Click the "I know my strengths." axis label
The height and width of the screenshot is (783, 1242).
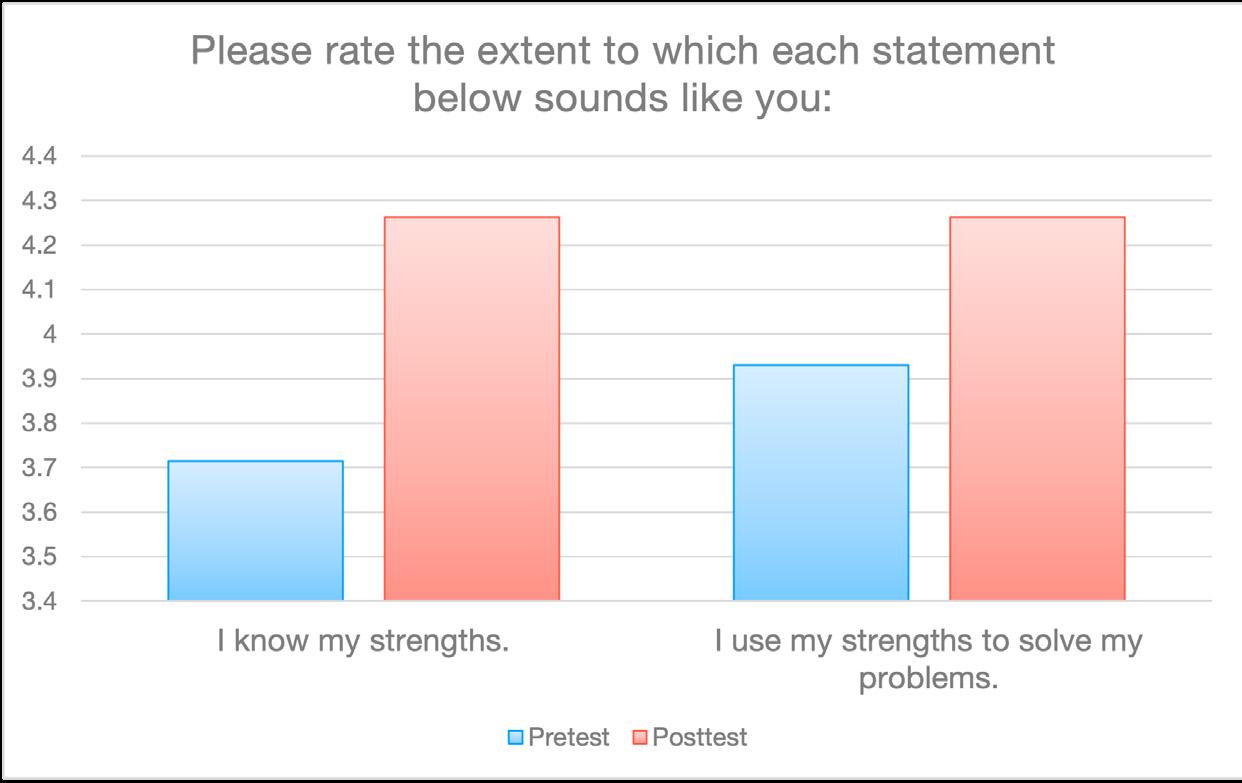(x=364, y=641)
